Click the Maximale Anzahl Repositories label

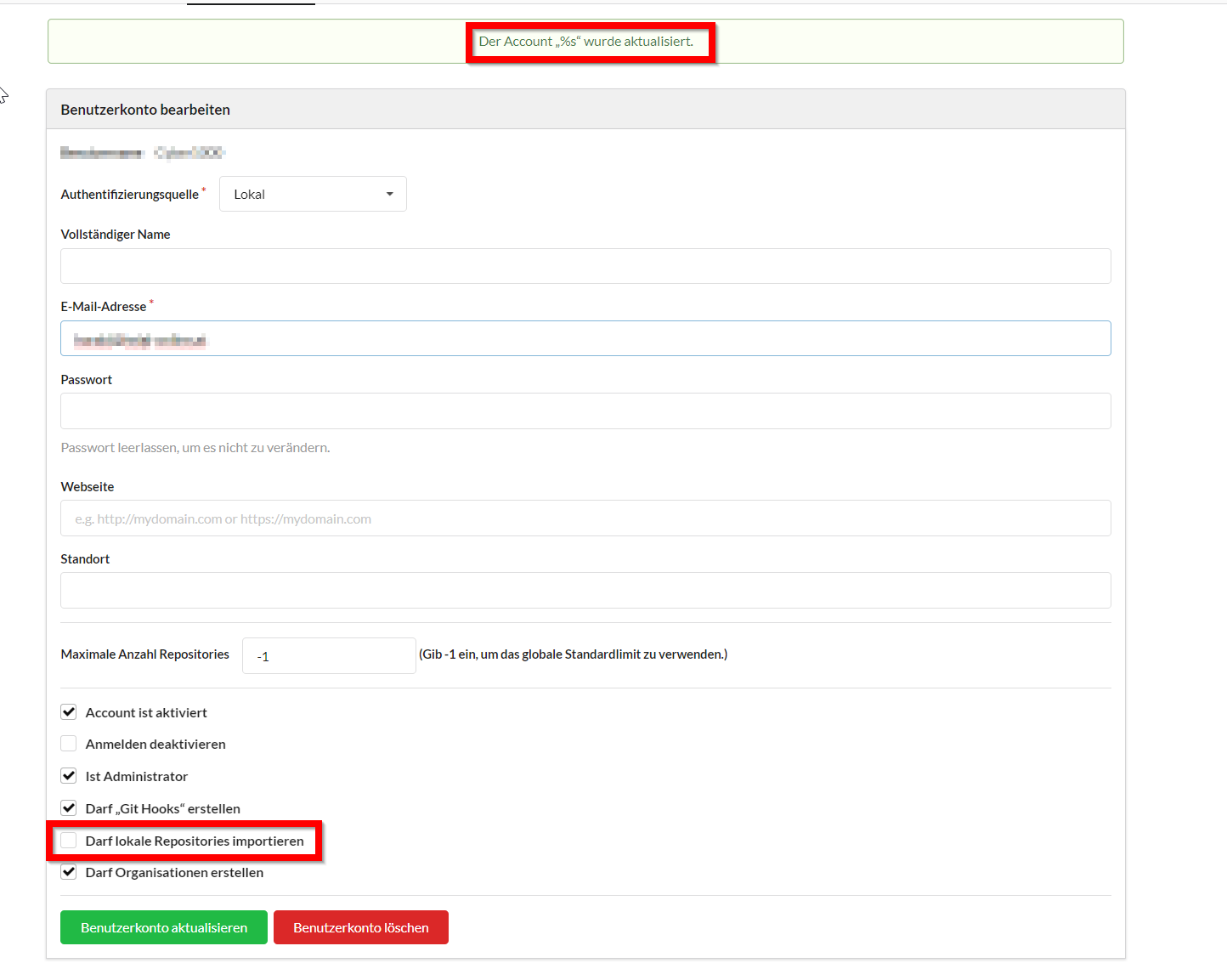point(145,654)
